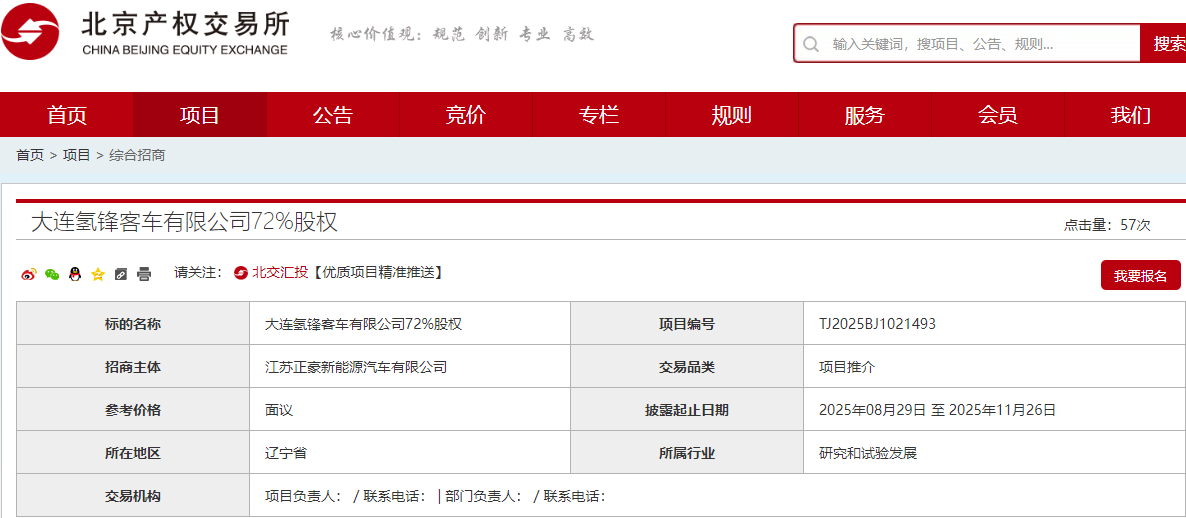Go to 首页 breadcrumb link
This screenshot has width=1186, height=518.
click(x=30, y=155)
